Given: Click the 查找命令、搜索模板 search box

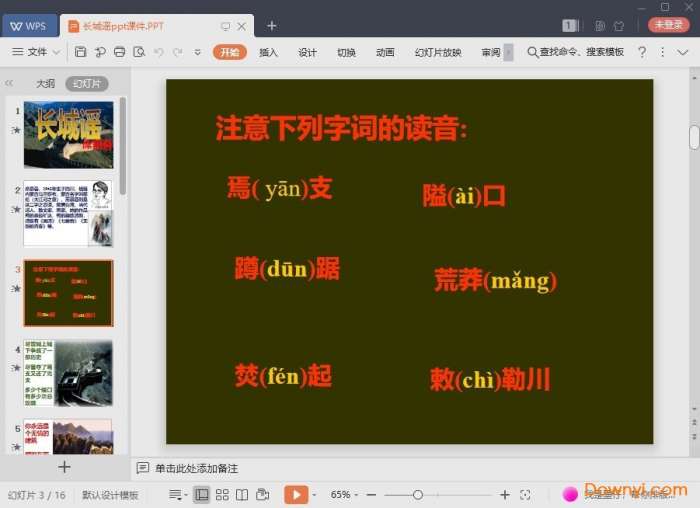Looking at the screenshot, I should click(575, 52).
